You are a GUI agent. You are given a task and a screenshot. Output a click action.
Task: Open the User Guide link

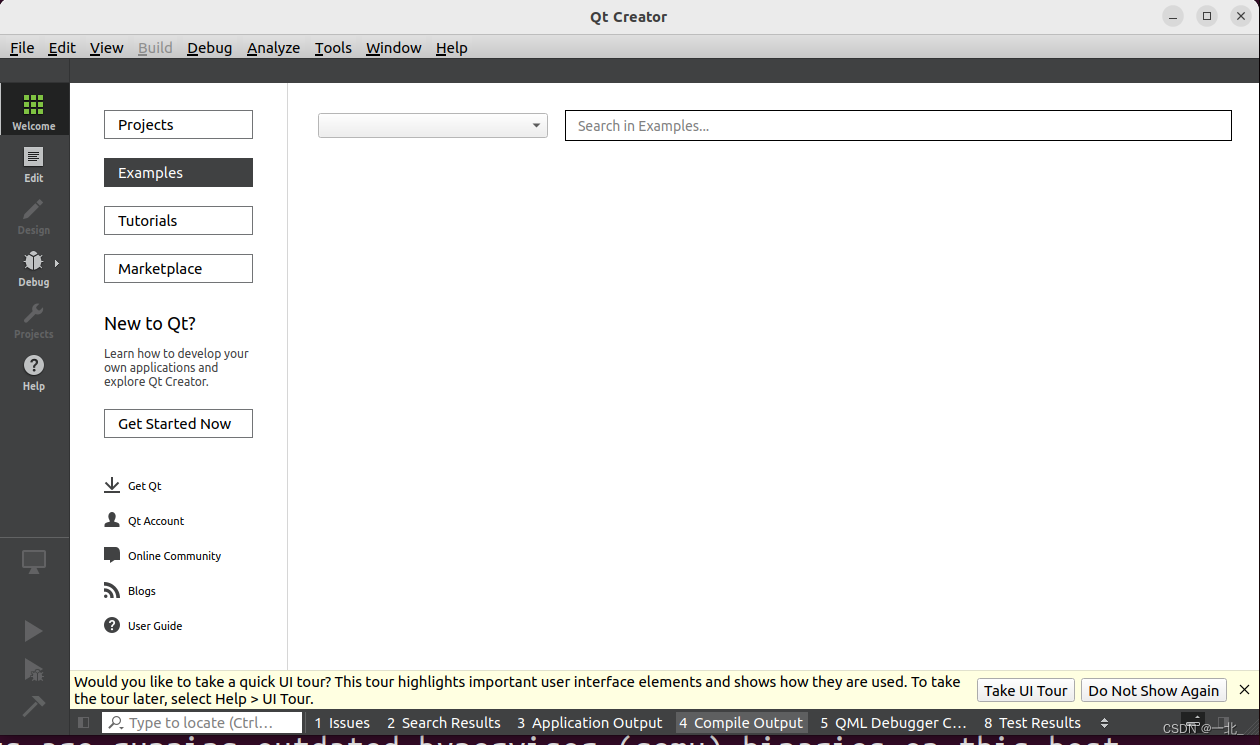pyautogui.click(x=155, y=626)
